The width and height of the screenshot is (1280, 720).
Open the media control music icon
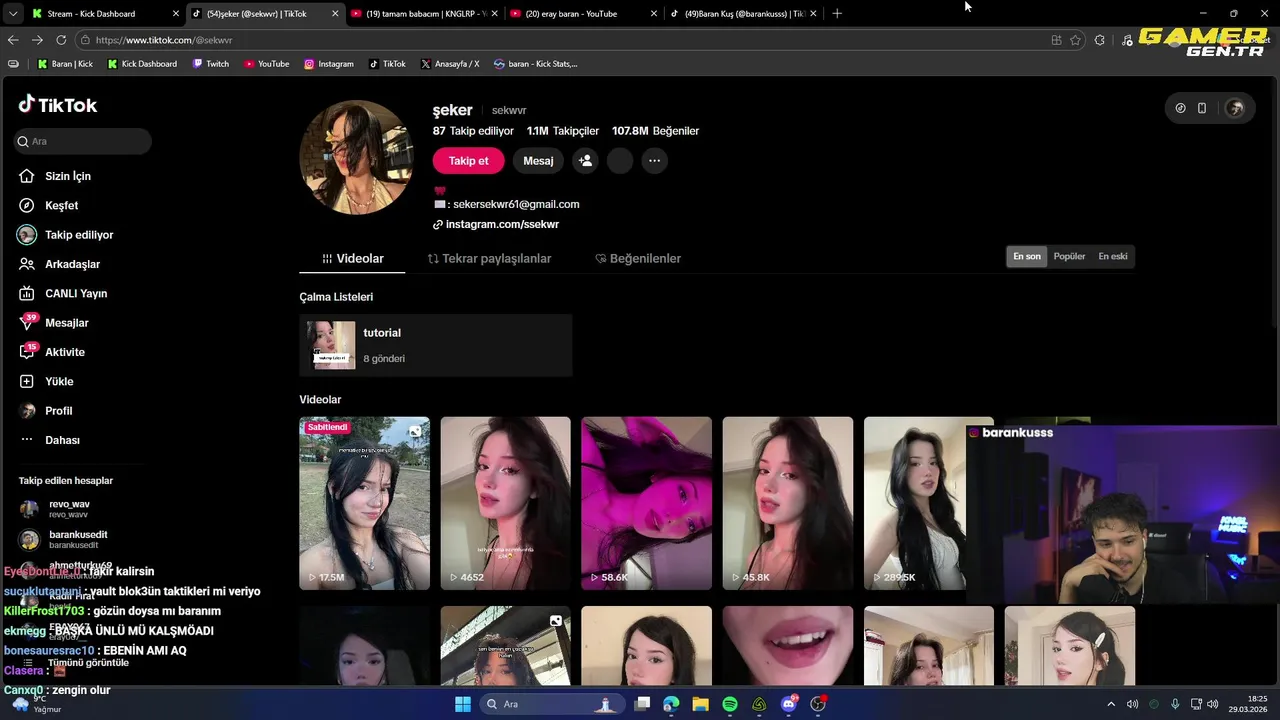(x=1127, y=40)
